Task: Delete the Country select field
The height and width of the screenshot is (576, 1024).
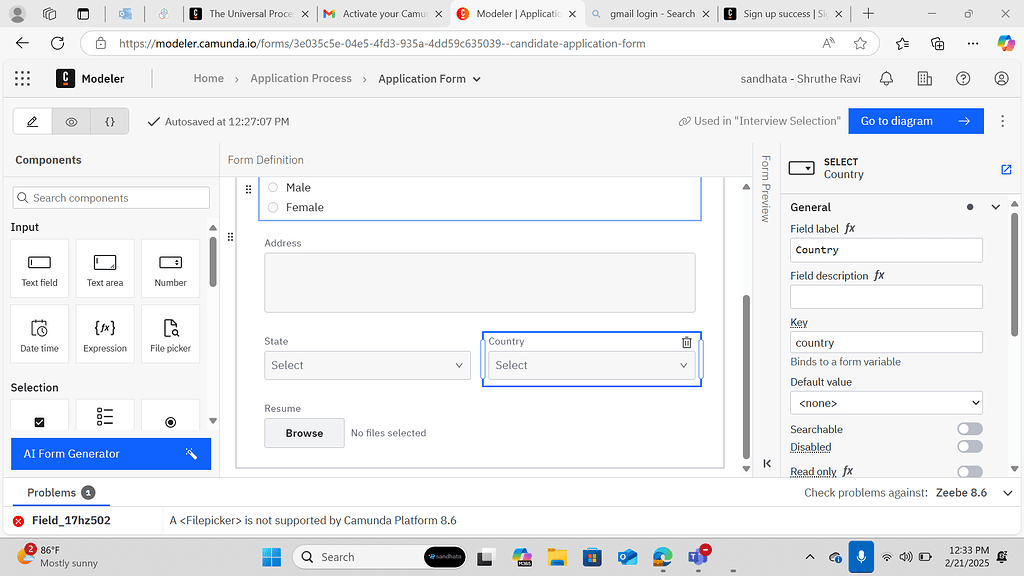Action: point(686,341)
